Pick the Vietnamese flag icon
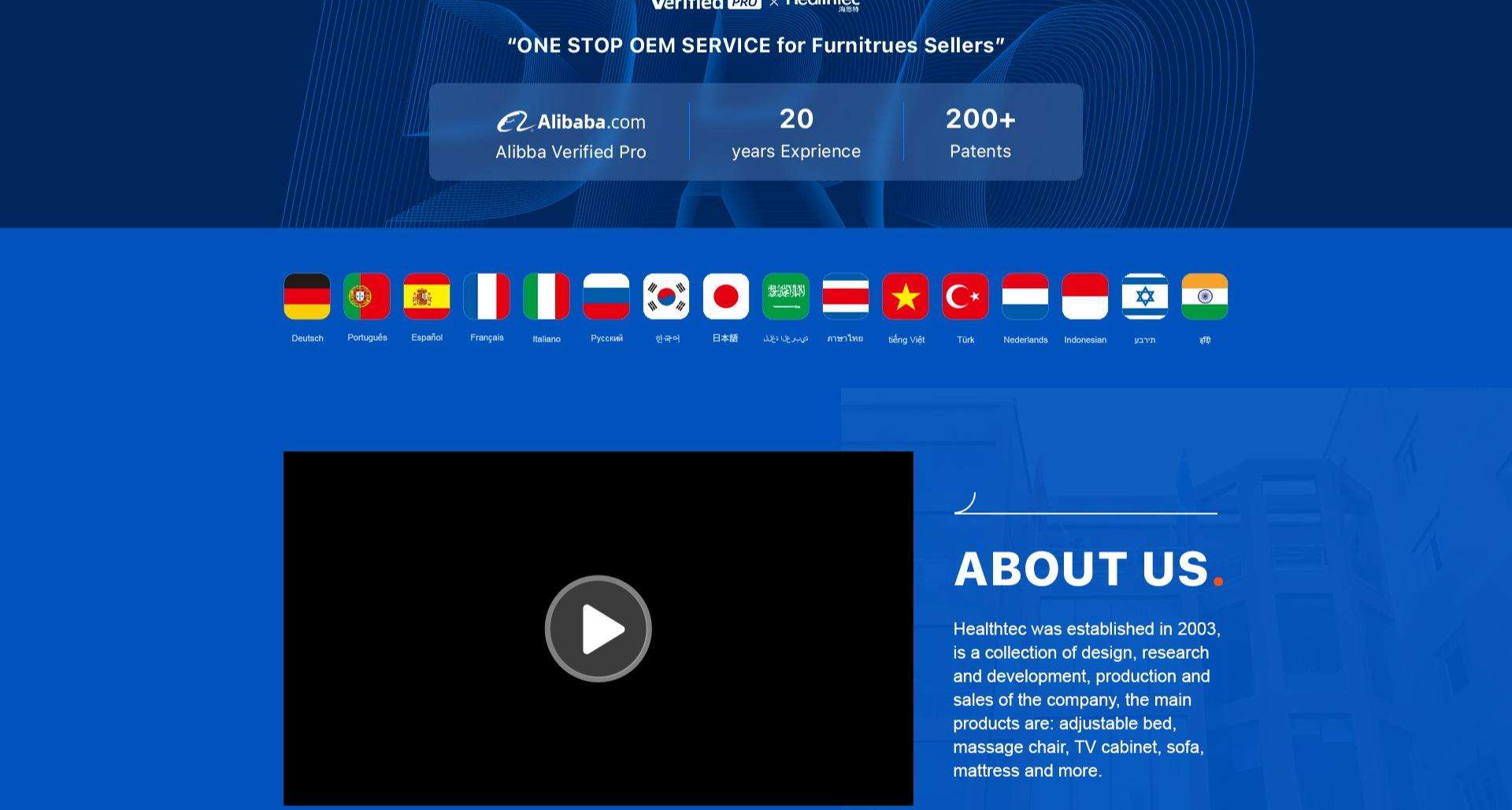This screenshot has height=810, width=1512. [906, 297]
